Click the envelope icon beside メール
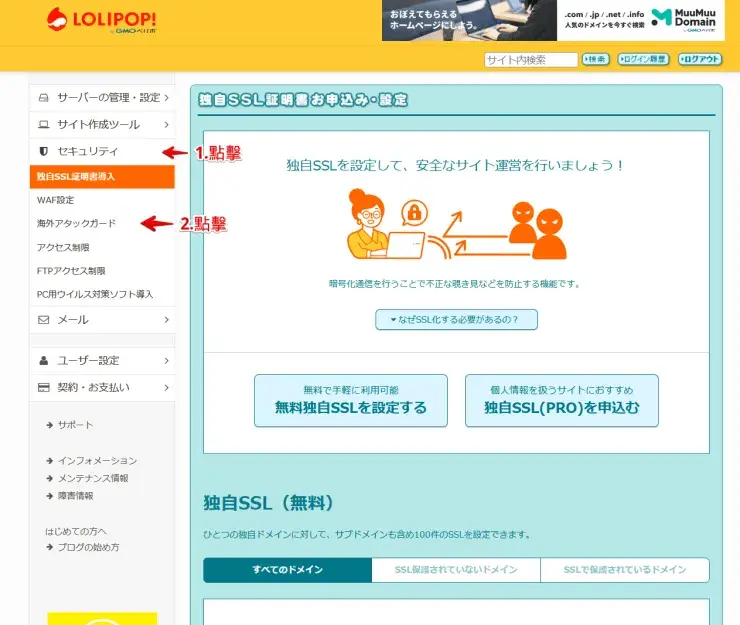This screenshot has height=625, width=740. coord(43,320)
